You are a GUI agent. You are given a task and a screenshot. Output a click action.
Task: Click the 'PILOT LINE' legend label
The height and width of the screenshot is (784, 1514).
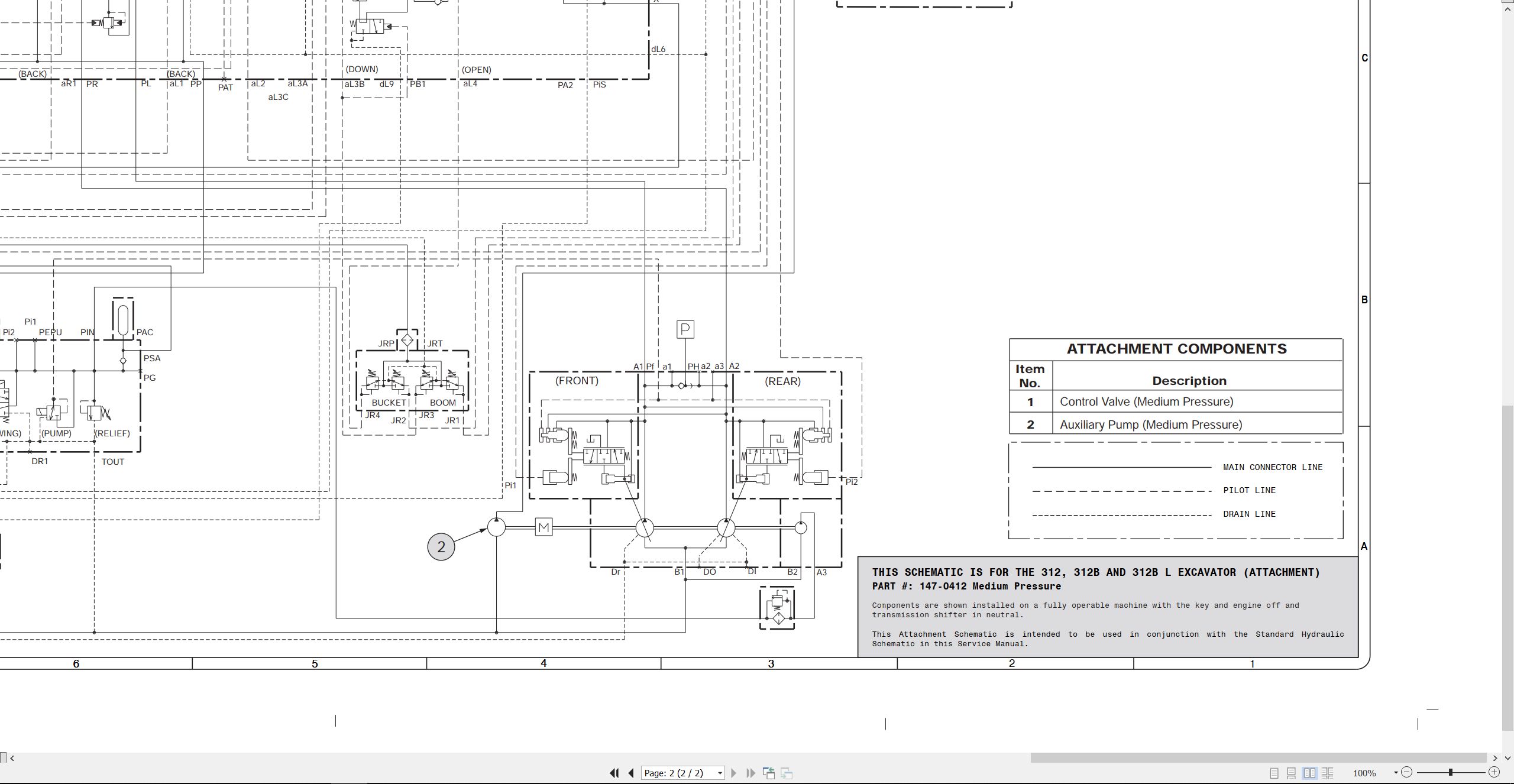tap(1249, 490)
